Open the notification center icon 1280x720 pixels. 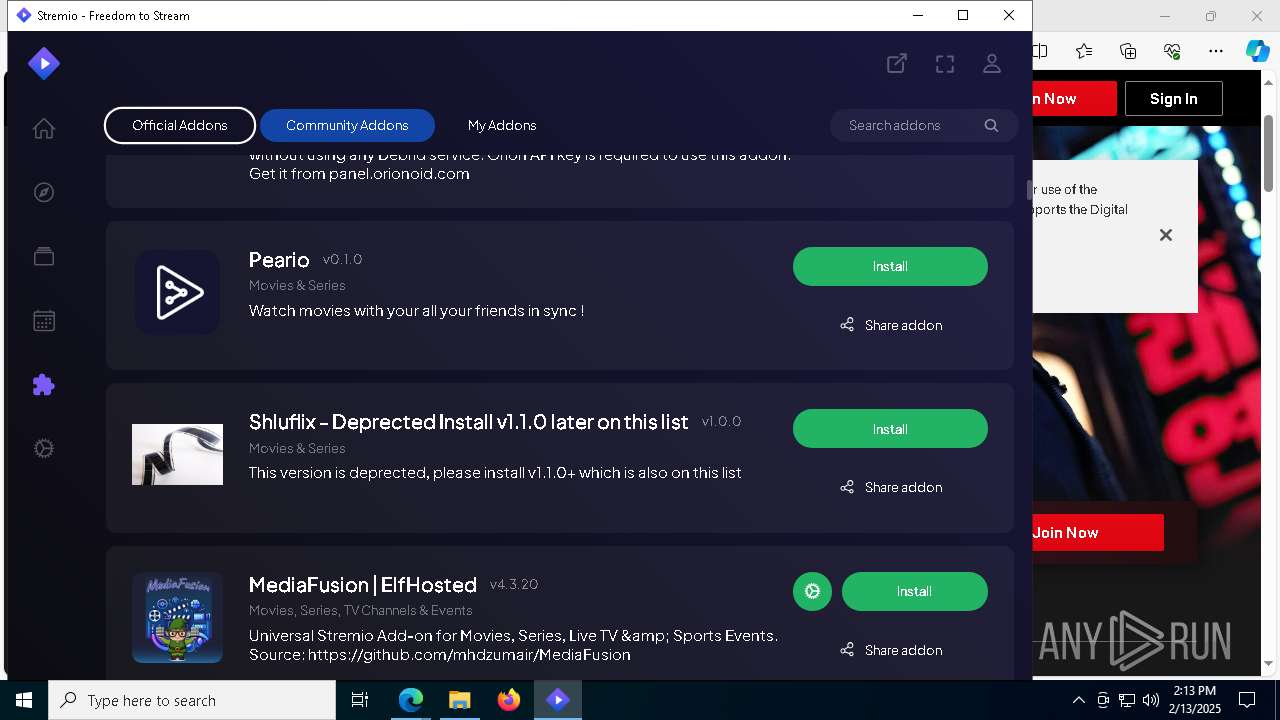[x=1247, y=700]
